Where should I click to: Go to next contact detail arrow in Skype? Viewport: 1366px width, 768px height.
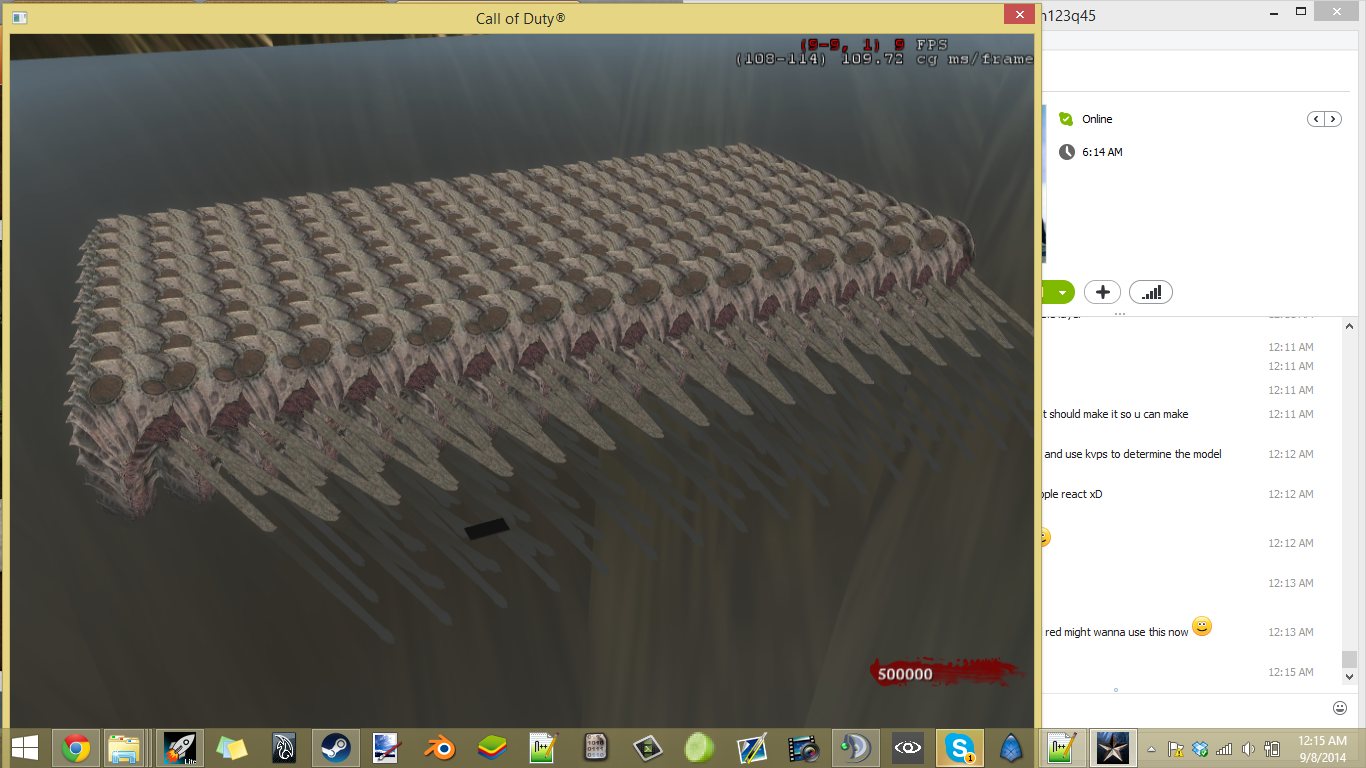pyautogui.click(x=1333, y=119)
